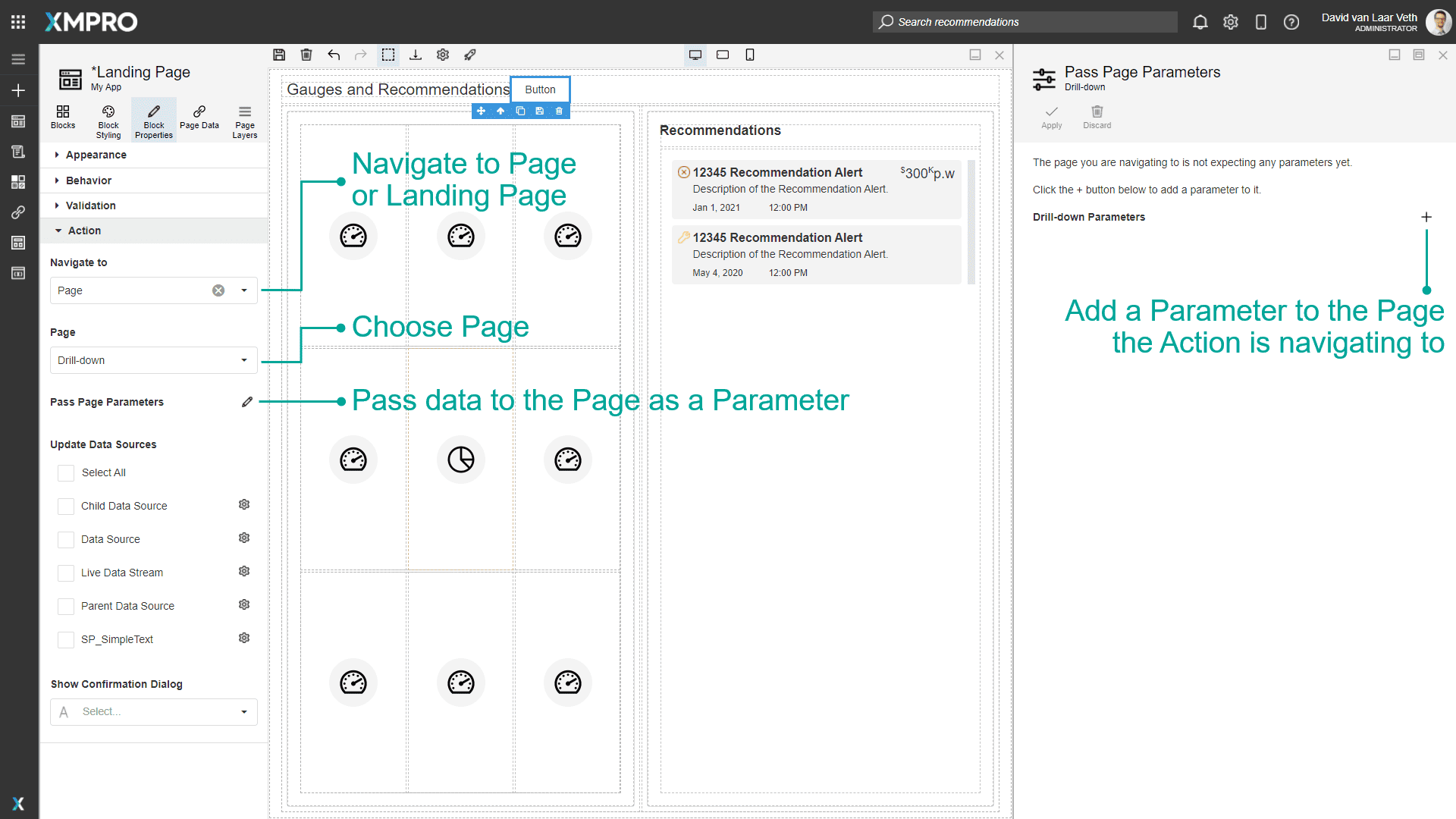1456x819 pixels.
Task: Open the app launcher grid icon
Action: click(x=18, y=22)
